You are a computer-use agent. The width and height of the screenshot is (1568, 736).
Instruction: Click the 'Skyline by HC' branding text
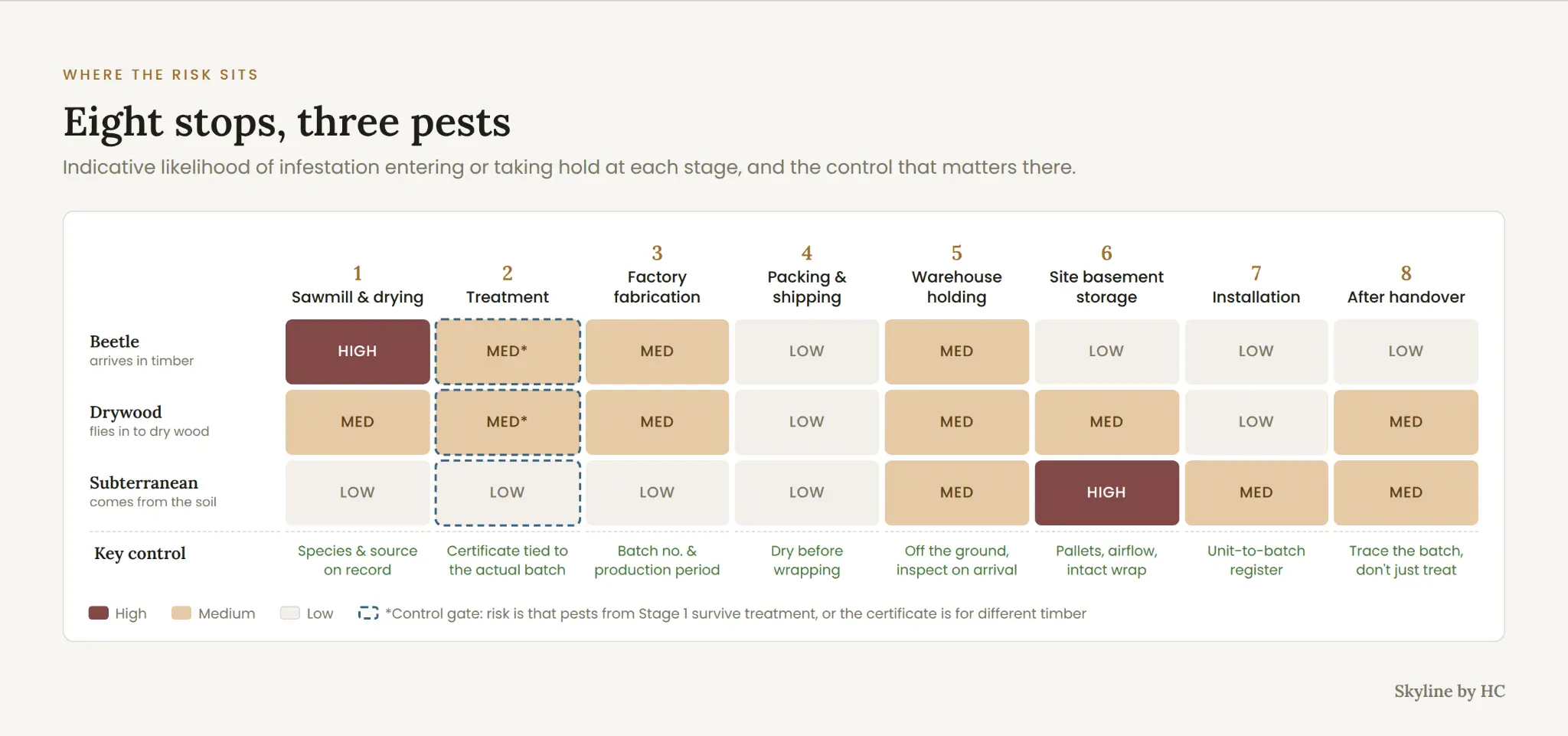1449,691
